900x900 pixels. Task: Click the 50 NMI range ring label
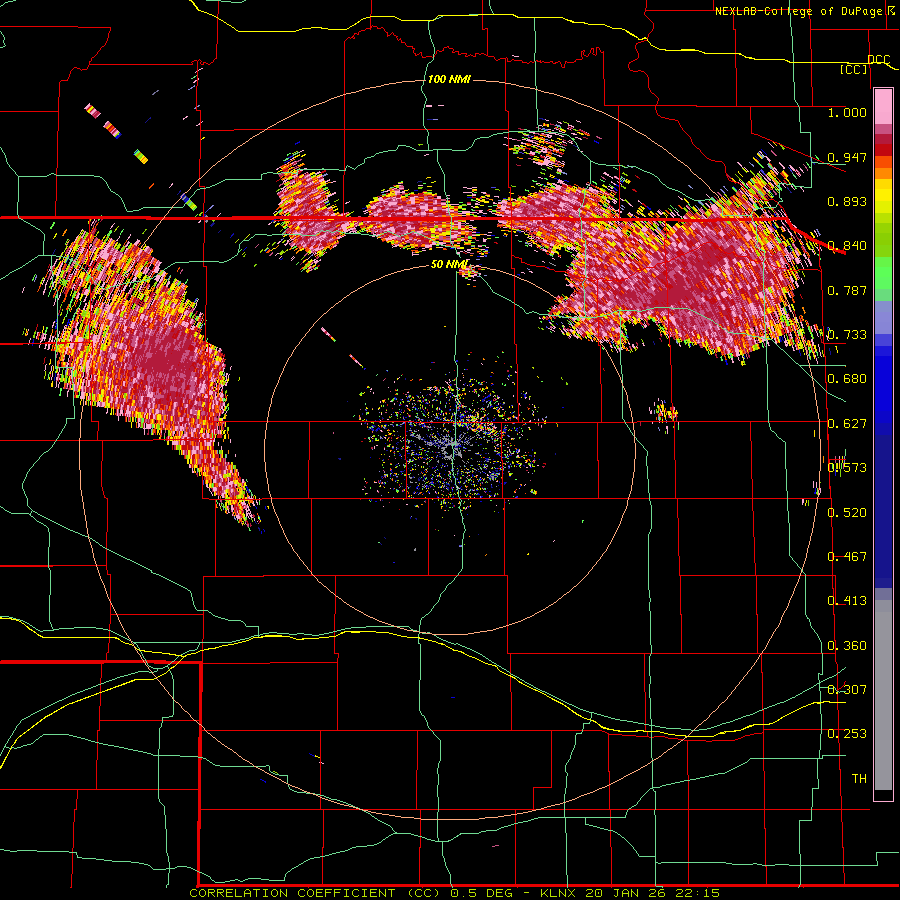[x=449, y=264]
